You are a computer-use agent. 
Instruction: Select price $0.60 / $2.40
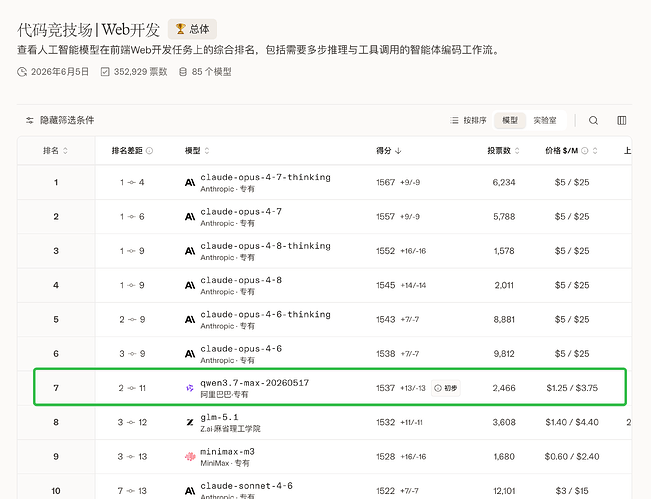click(572, 457)
